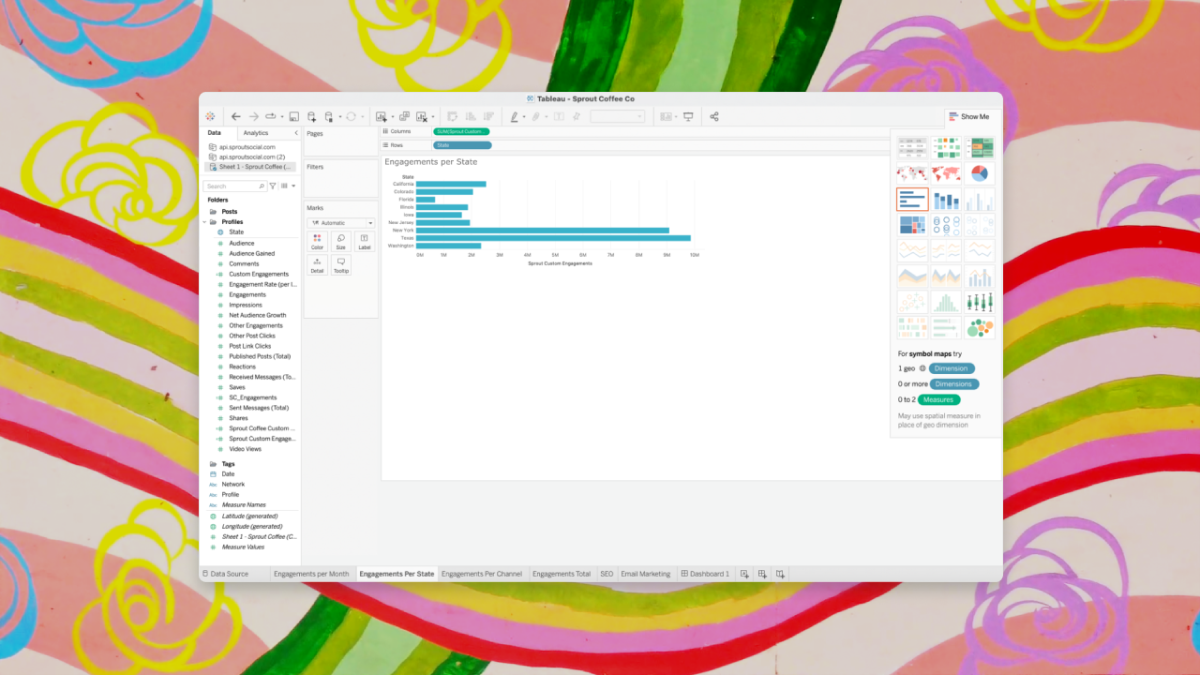The width and height of the screenshot is (1200, 675).
Task: Collapse the Data pane with the arrow
Action: (295, 133)
